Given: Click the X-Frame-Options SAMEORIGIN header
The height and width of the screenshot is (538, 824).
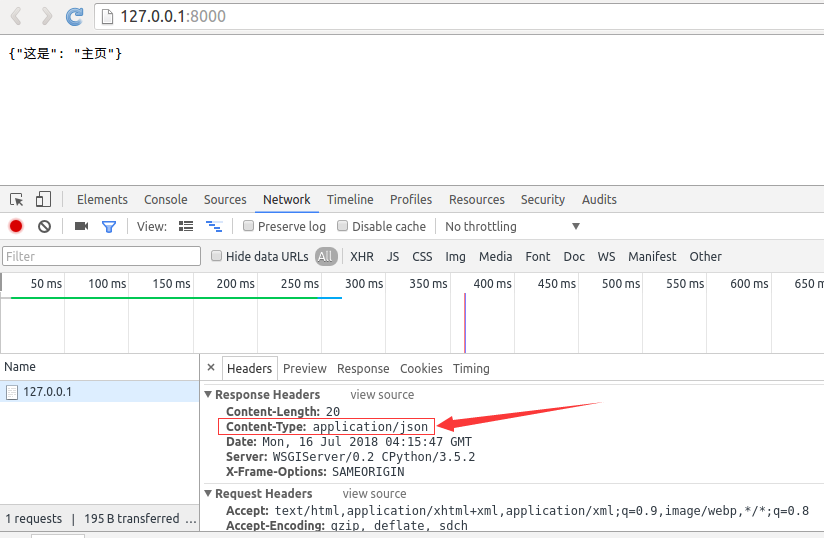Looking at the screenshot, I should (315, 472).
